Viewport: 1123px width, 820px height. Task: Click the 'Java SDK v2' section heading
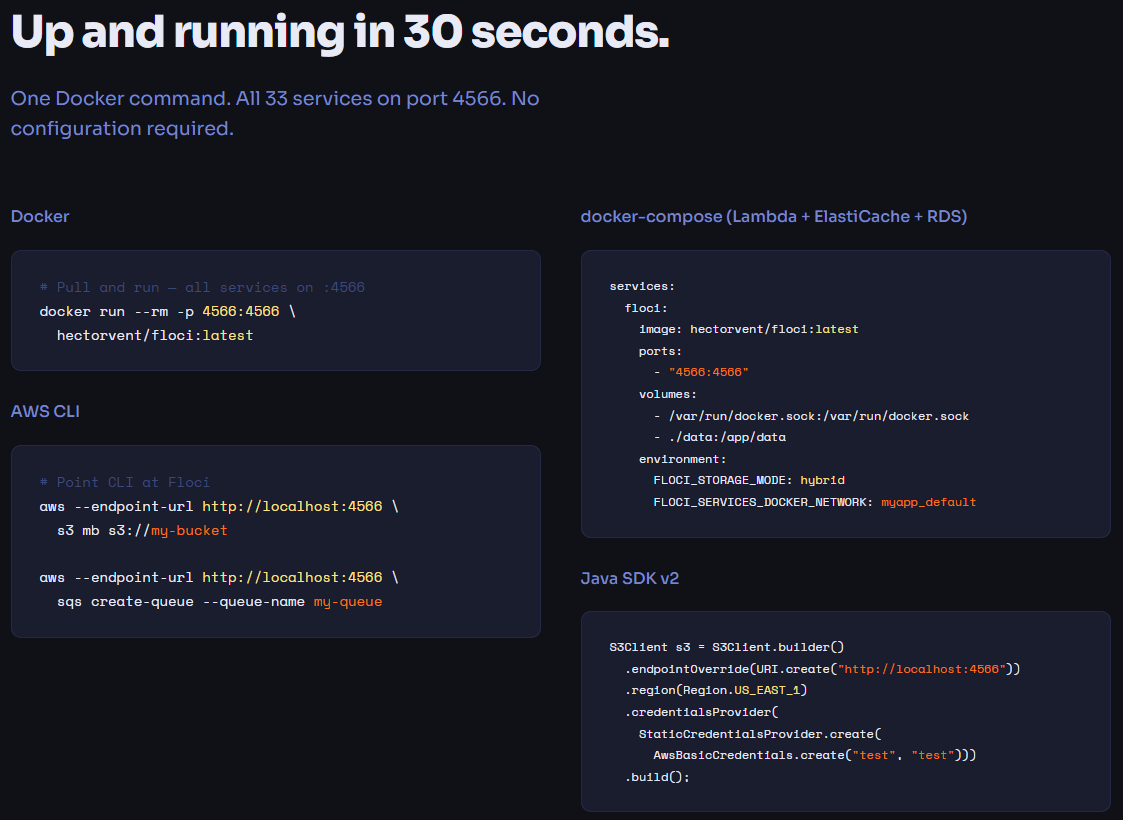point(630,578)
